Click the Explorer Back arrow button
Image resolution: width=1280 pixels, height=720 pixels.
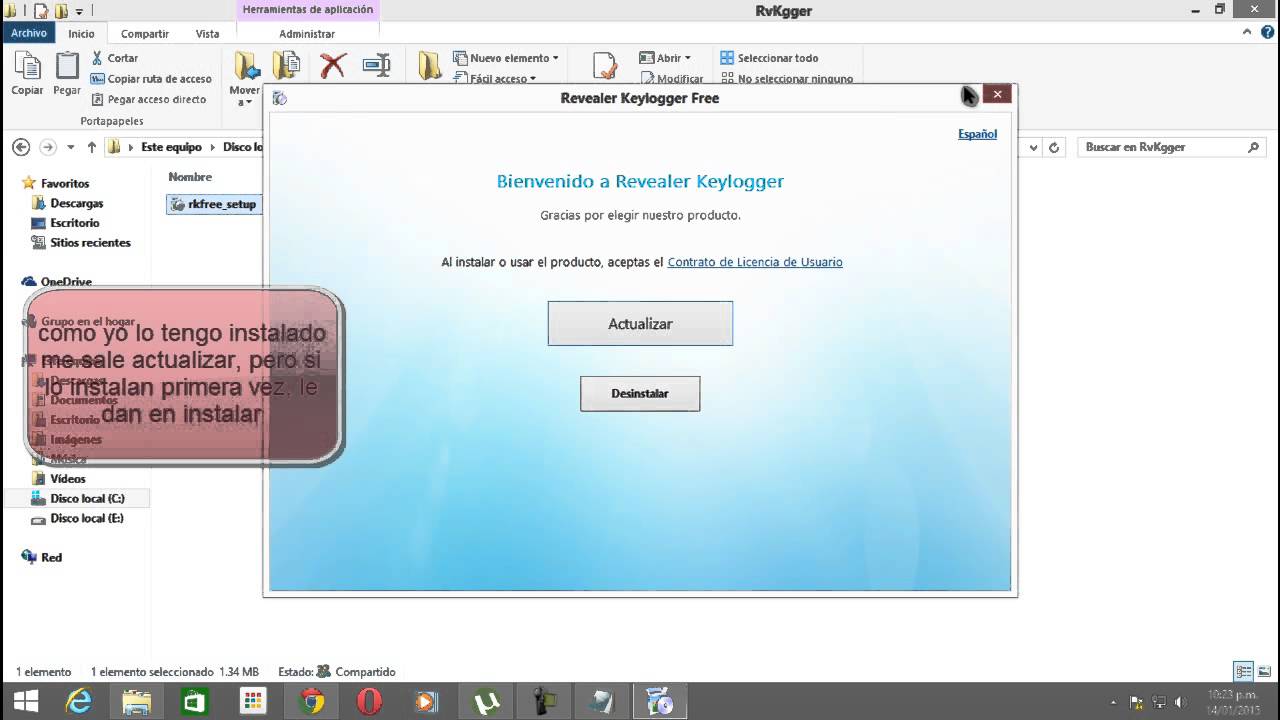coord(21,147)
